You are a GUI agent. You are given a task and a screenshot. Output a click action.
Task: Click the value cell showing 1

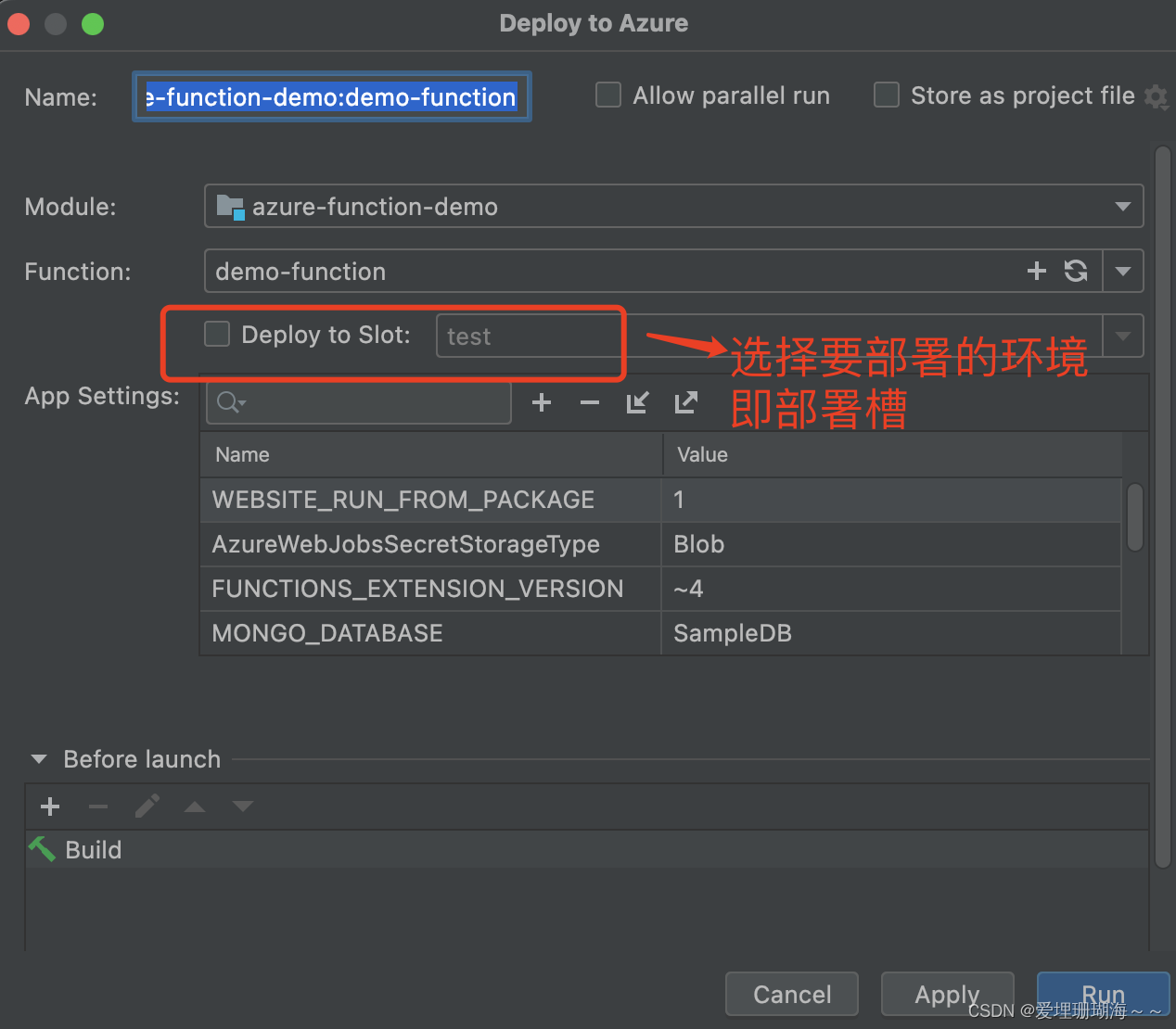coord(891,500)
